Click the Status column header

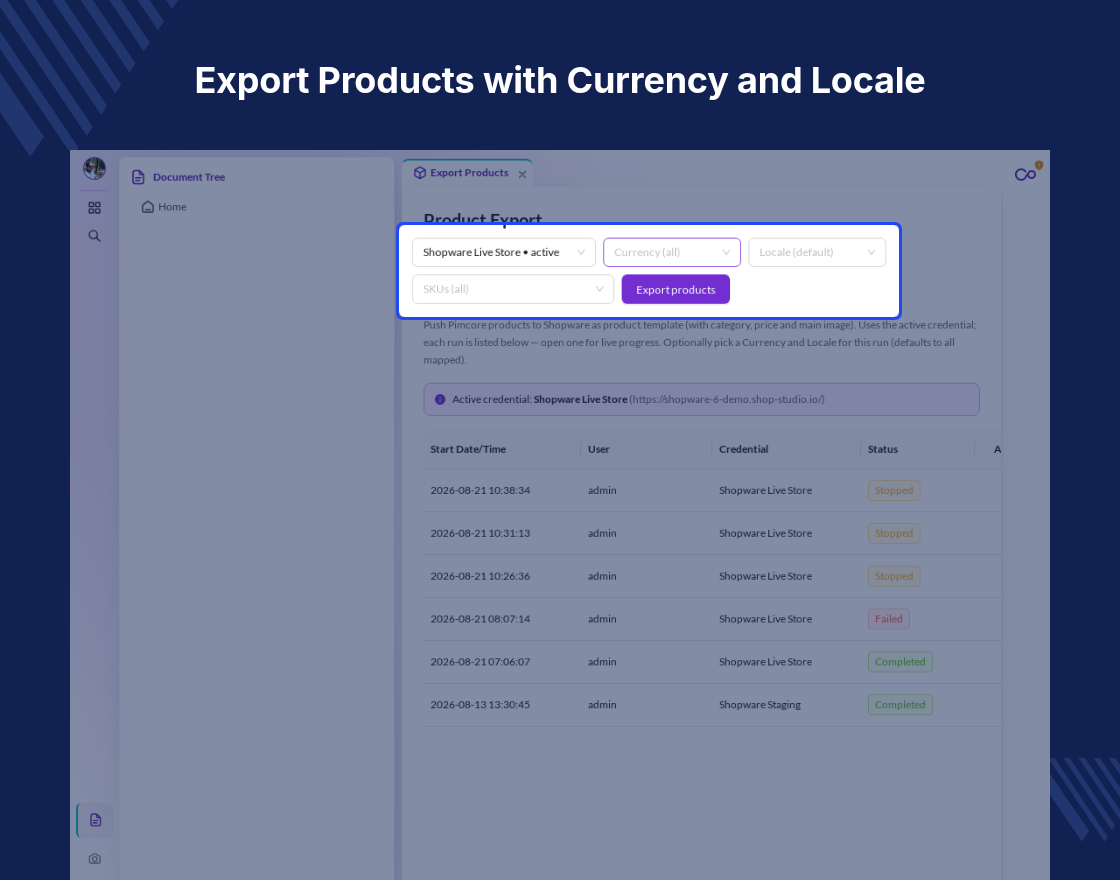click(883, 449)
